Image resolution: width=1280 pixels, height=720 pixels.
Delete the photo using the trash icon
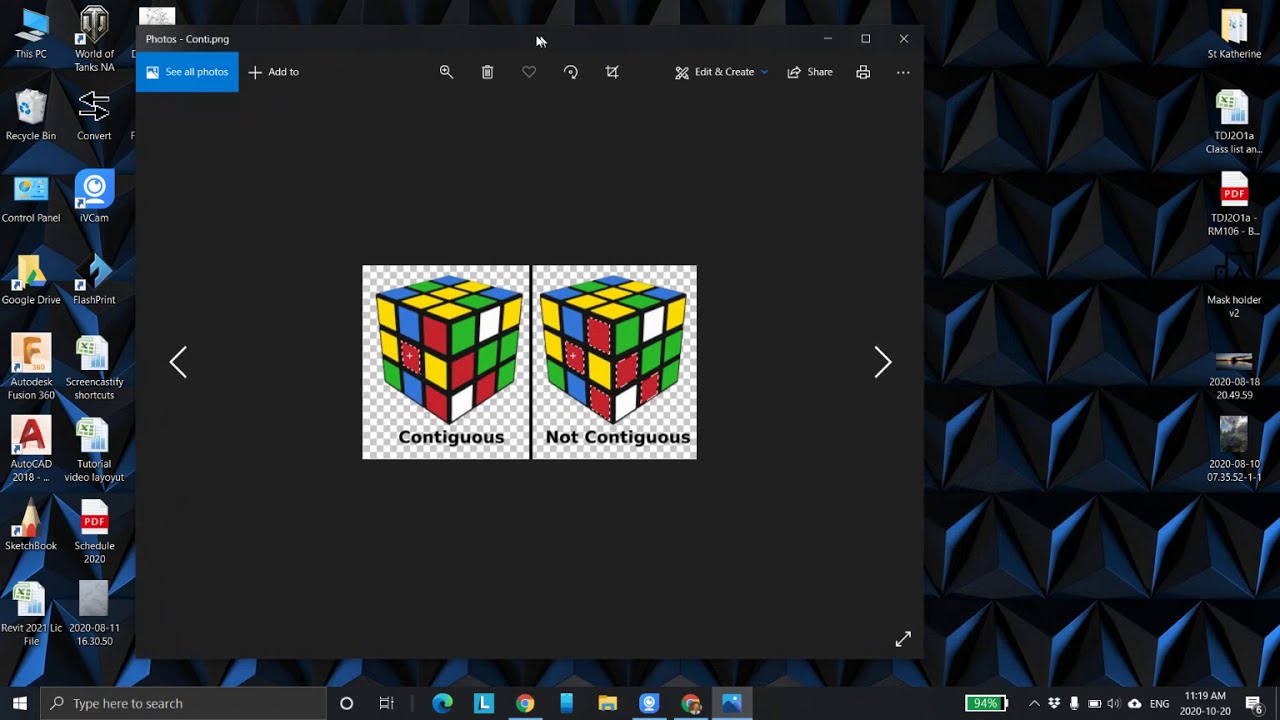487,72
